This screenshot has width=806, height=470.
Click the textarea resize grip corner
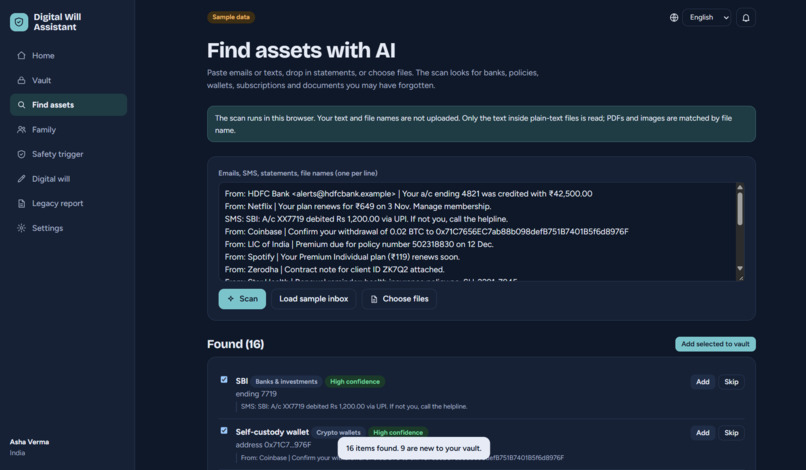(740, 278)
